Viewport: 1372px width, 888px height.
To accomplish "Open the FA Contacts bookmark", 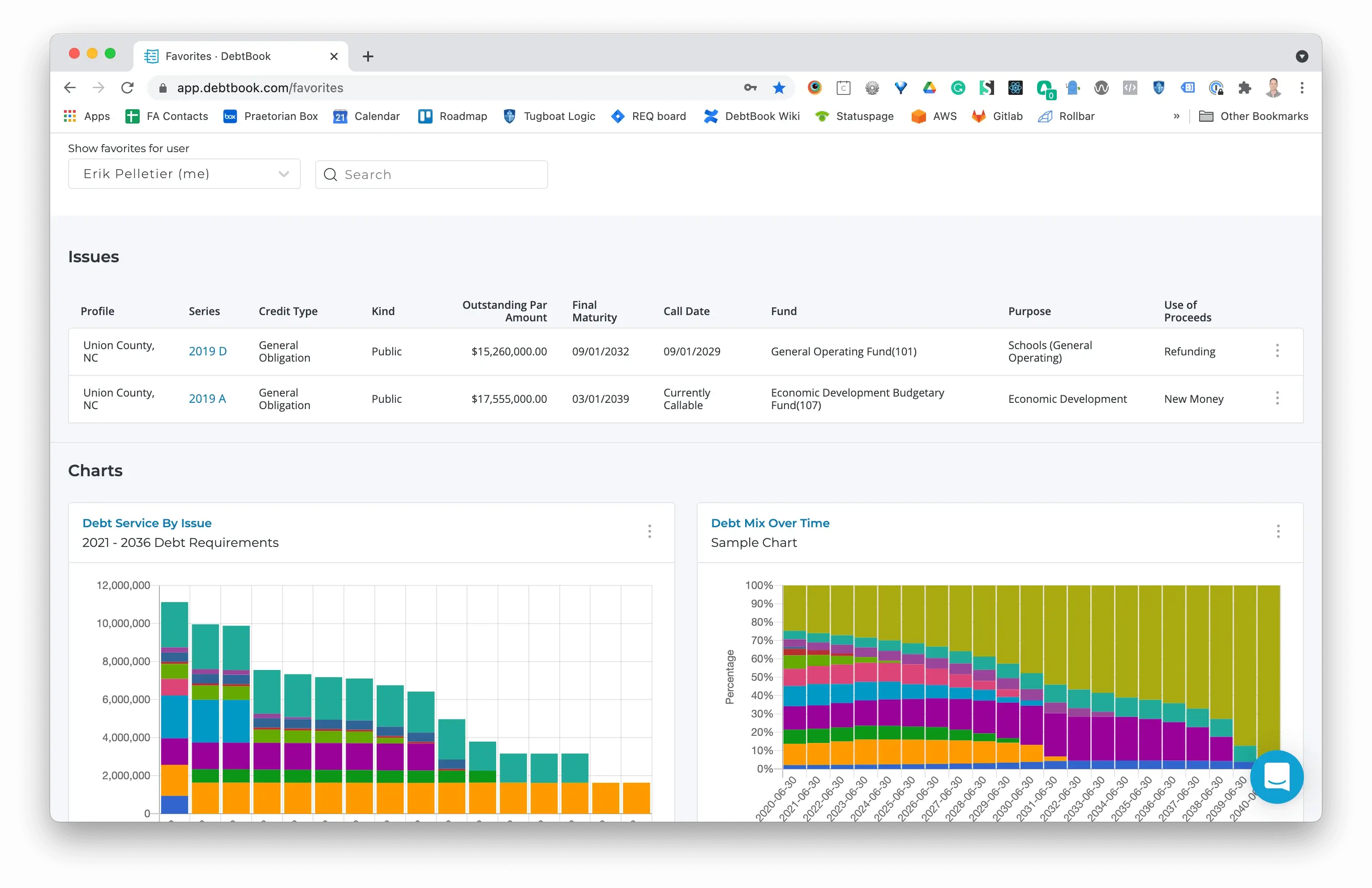I will coord(167,116).
